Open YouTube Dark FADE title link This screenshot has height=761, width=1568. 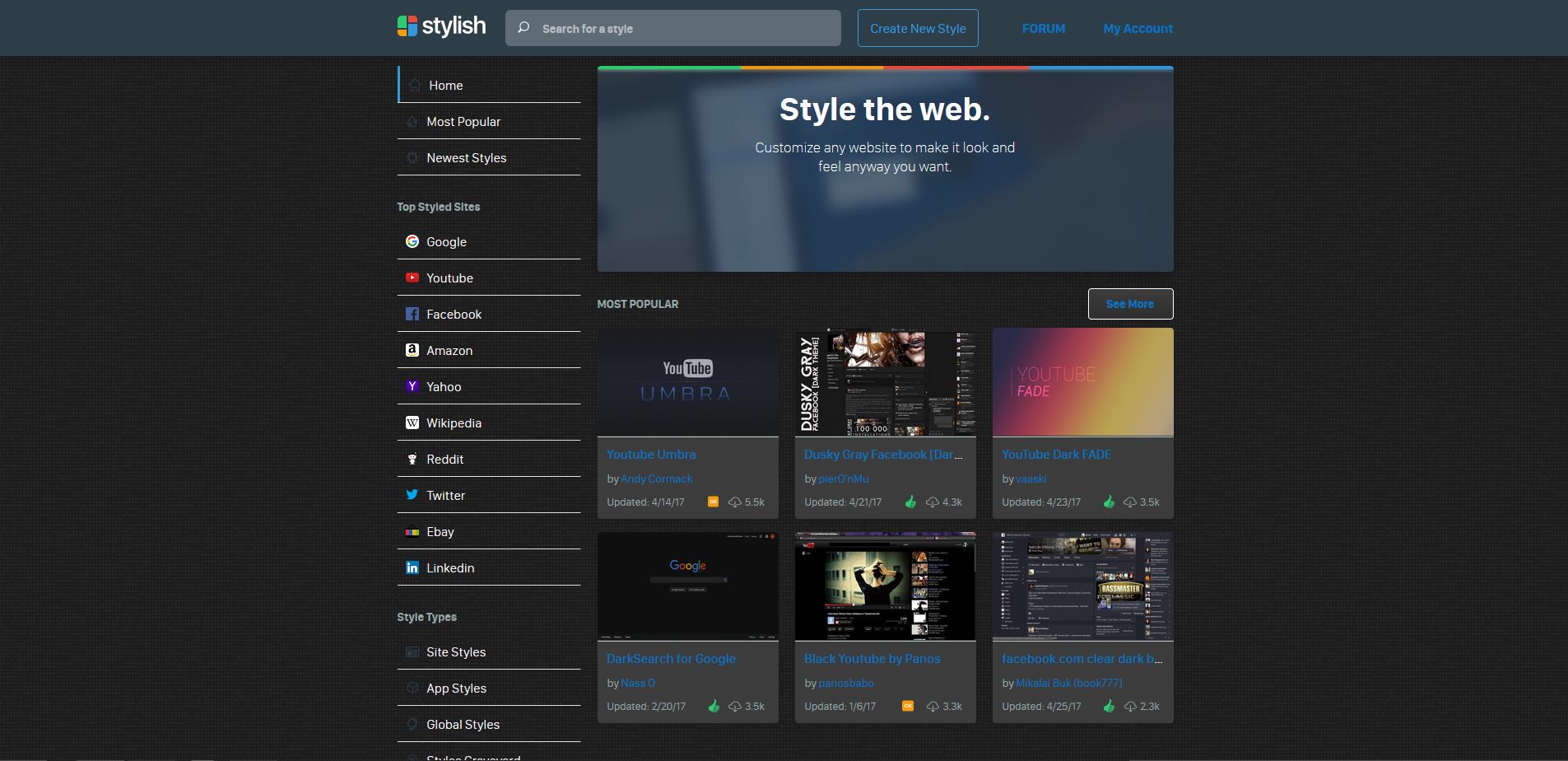click(x=1056, y=454)
